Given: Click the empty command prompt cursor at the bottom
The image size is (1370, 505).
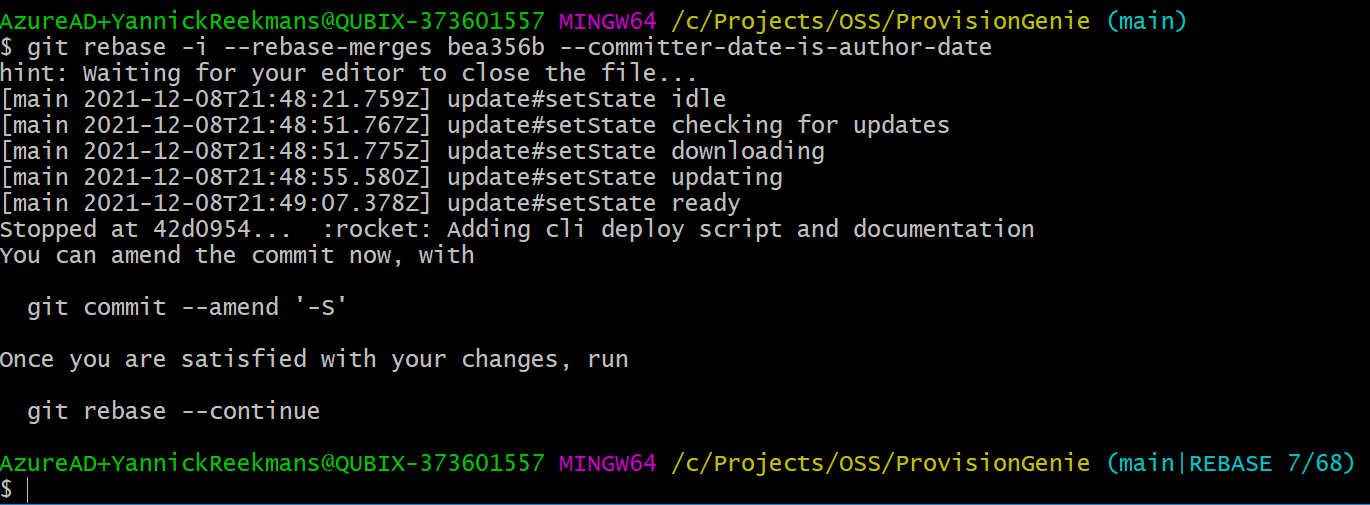Looking at the screenshot, I should pyautogui.click(x=30, y=489).
